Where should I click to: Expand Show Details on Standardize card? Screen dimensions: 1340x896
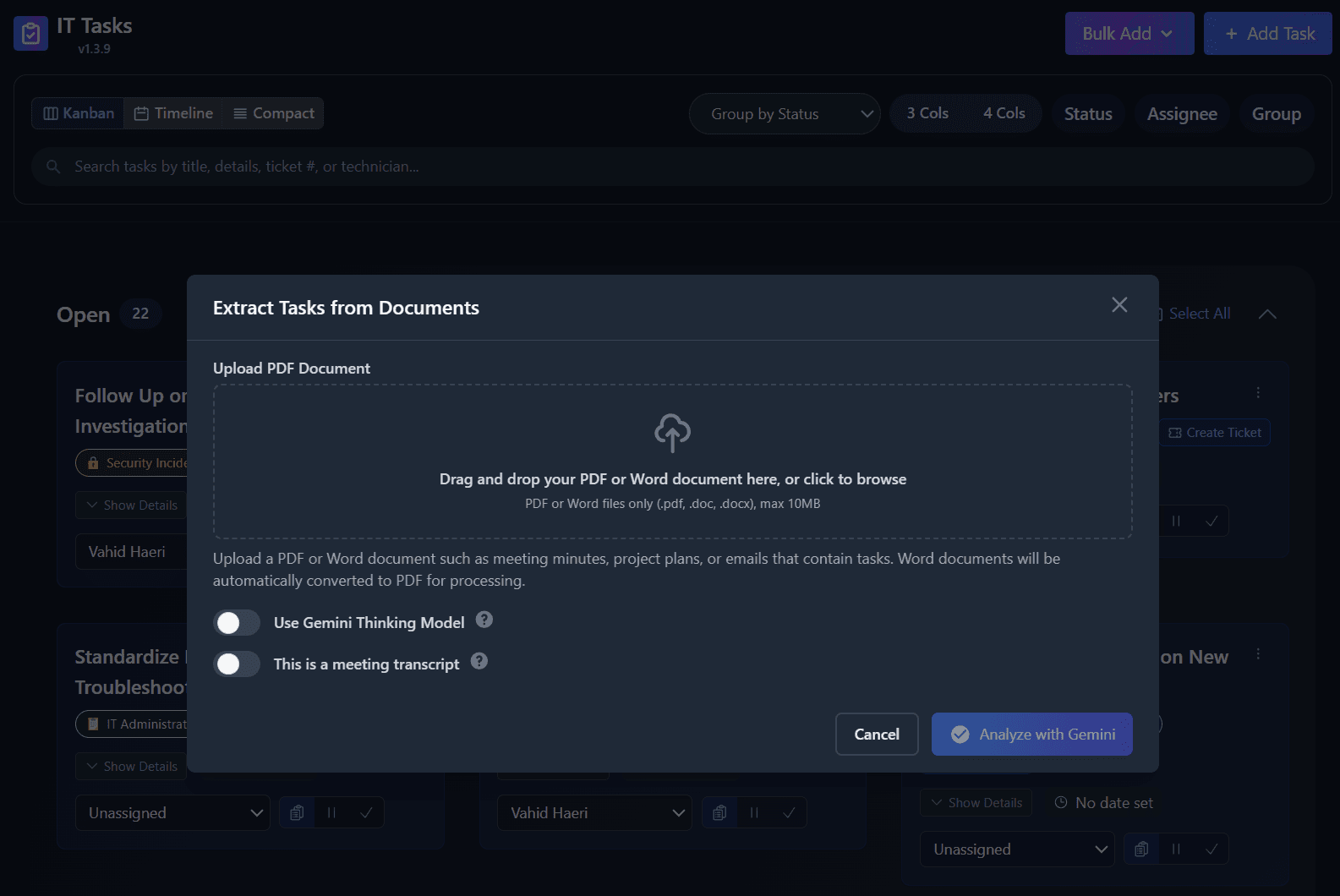[131, 767]
